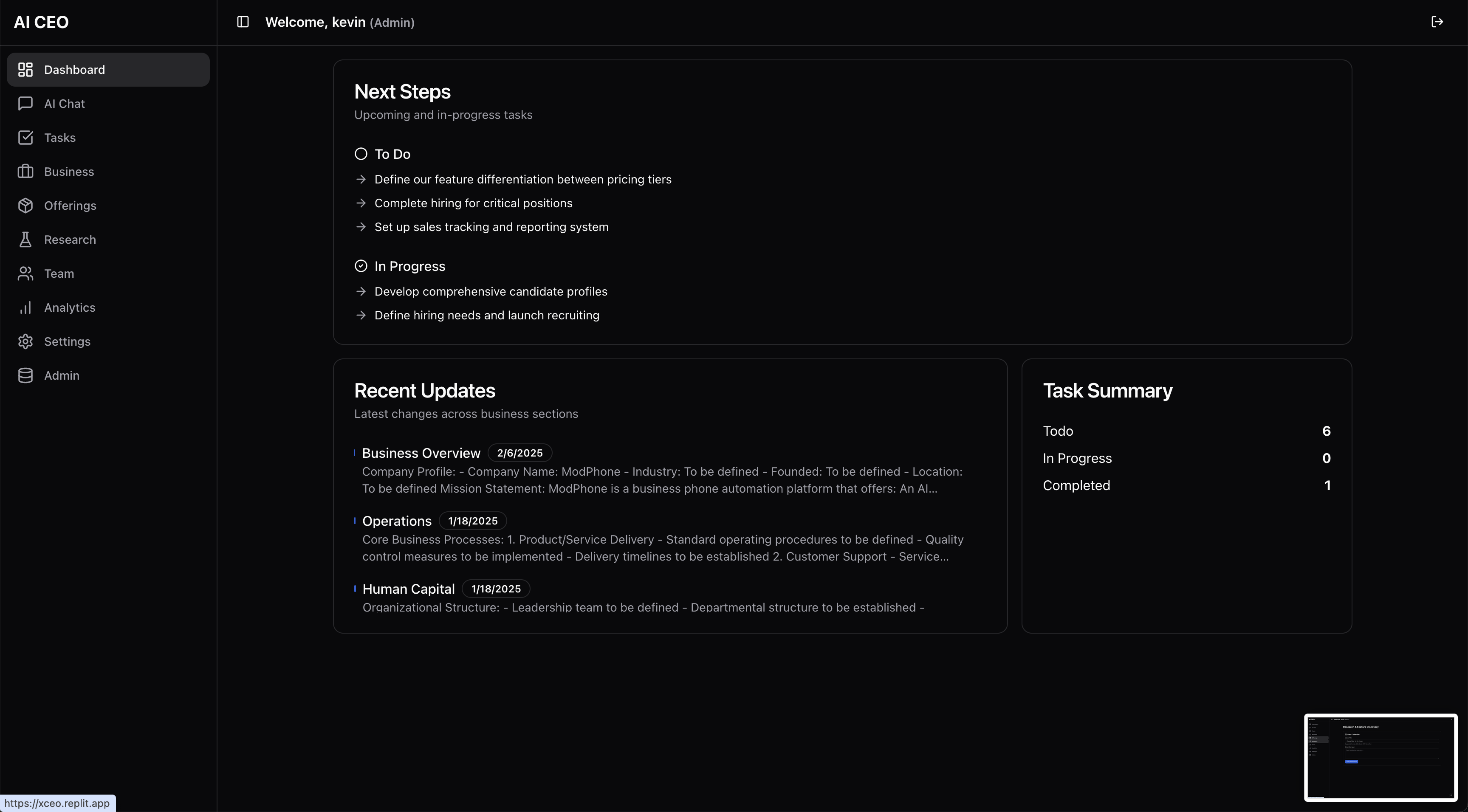Toggle the sidebar panel collapse button

243,22
